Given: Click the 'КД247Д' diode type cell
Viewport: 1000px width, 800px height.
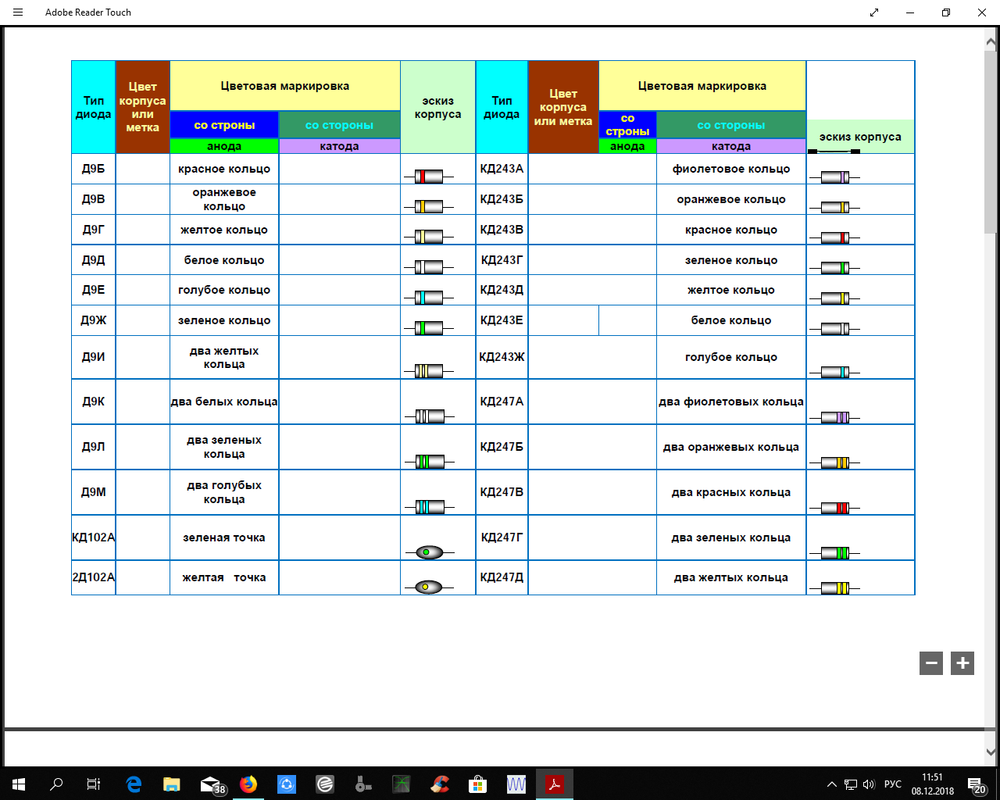Looking at the screenshot, I should (501, 577).
